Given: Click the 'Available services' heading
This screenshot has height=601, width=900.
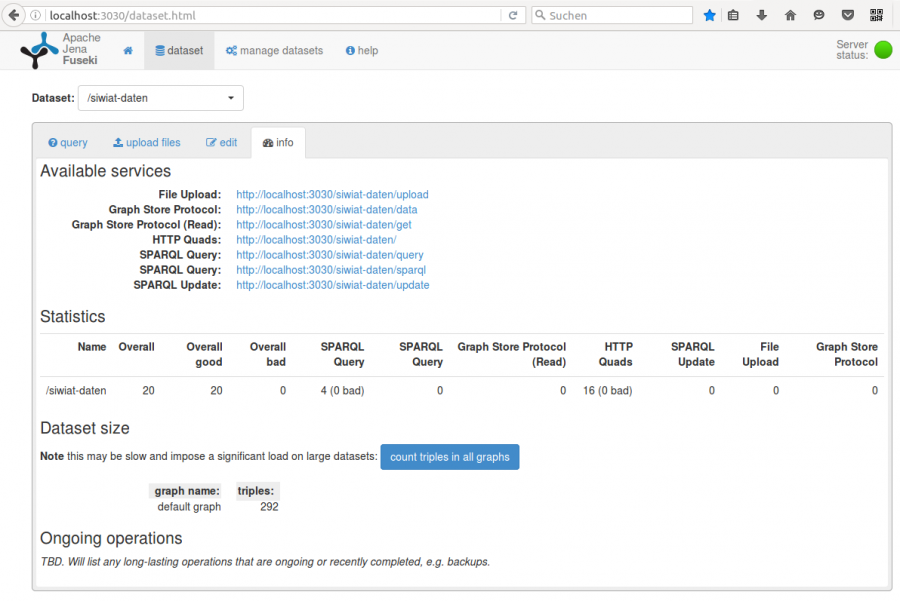Looking at the screenshot, I should 106,171.
